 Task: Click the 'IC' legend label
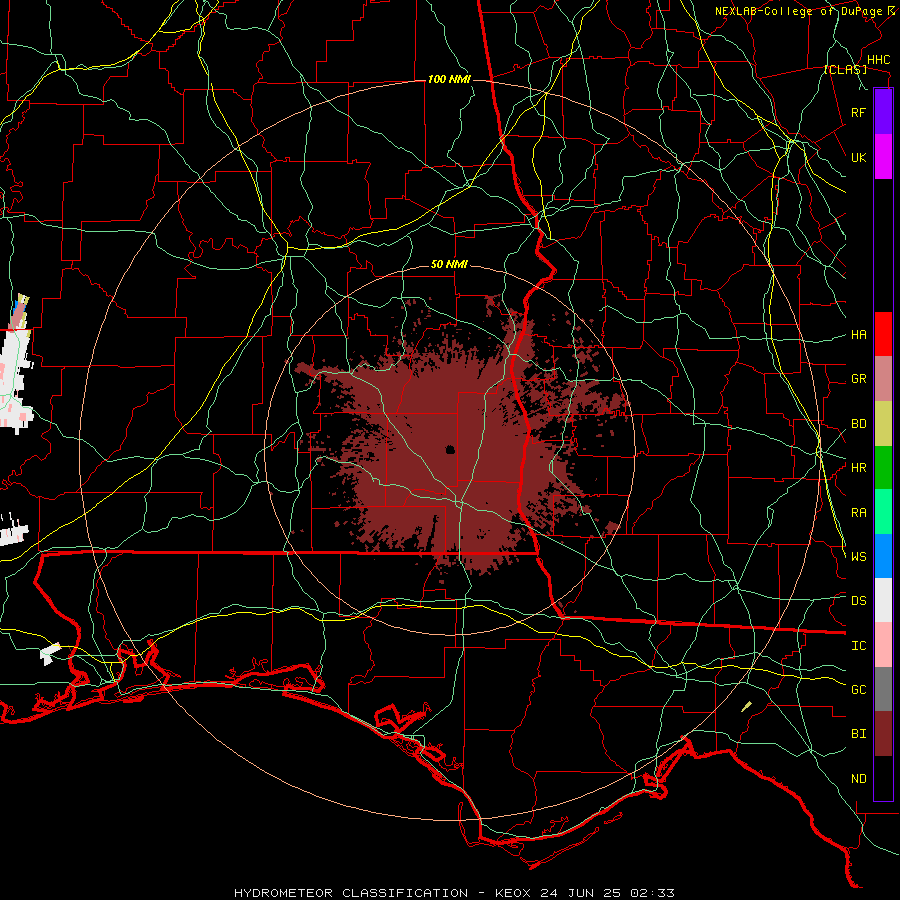pos(858,646)
